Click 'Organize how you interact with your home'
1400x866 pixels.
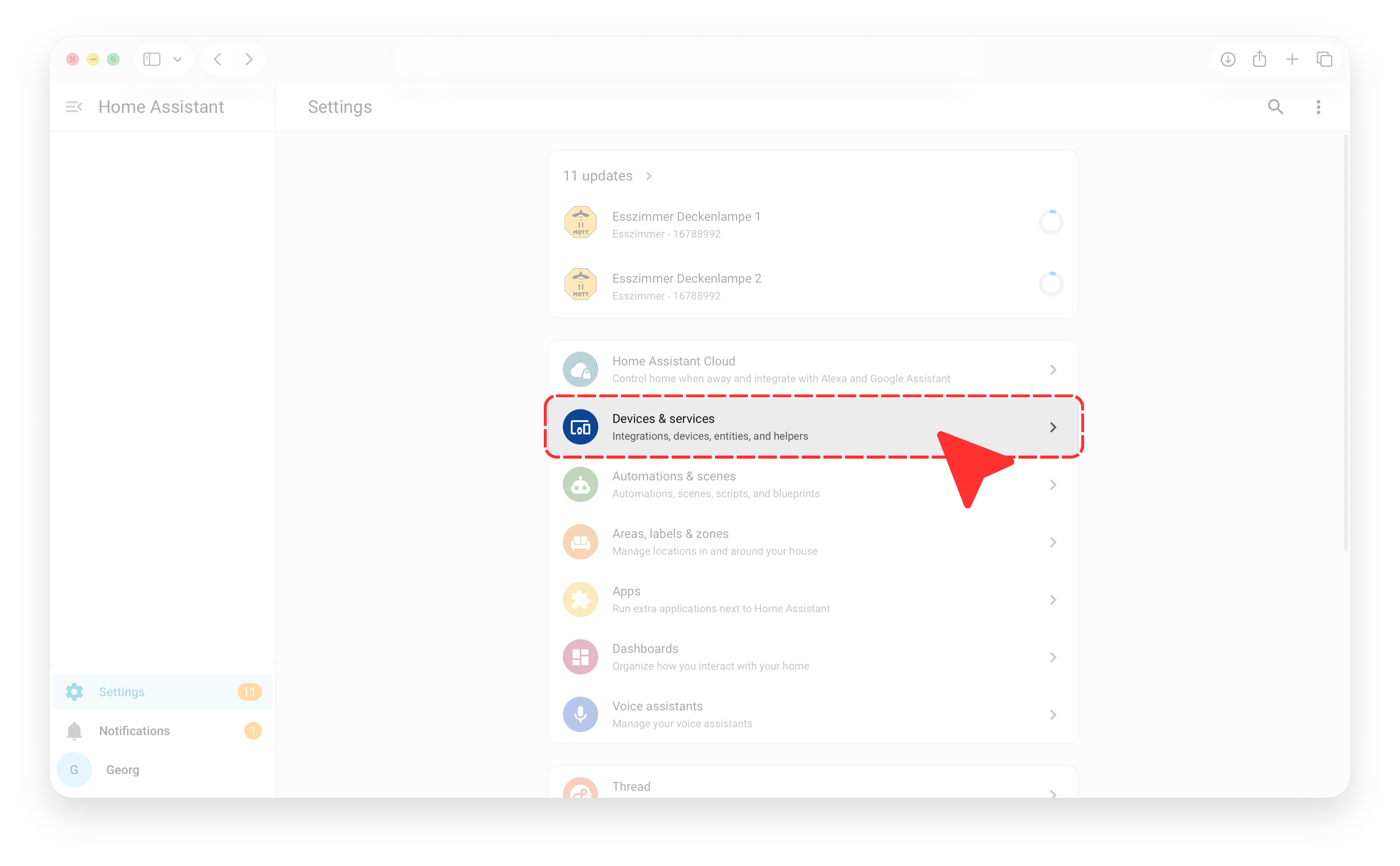pyautogui.click(x=710, y=666)
